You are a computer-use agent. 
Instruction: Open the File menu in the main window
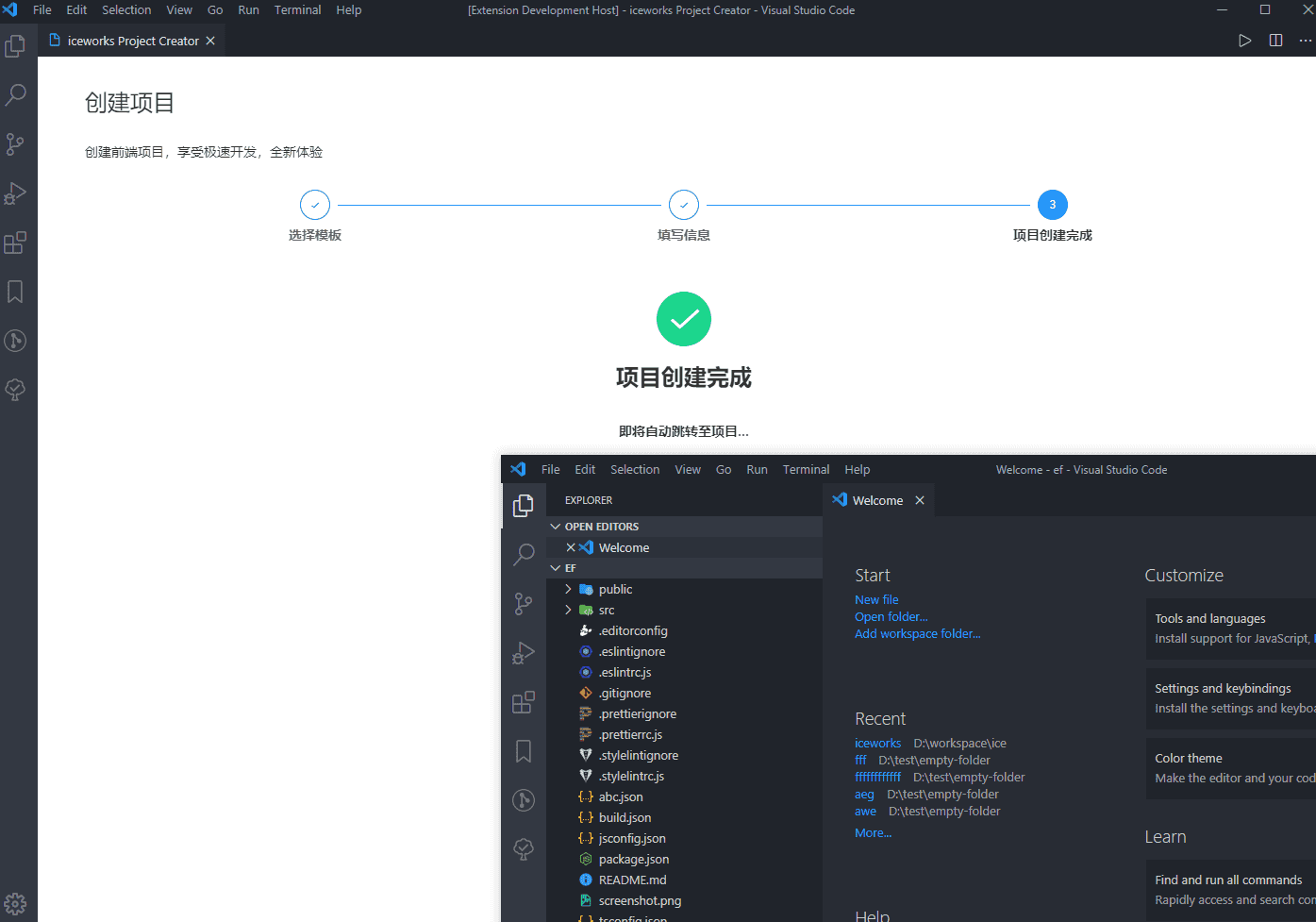click(x=42, y=9)
